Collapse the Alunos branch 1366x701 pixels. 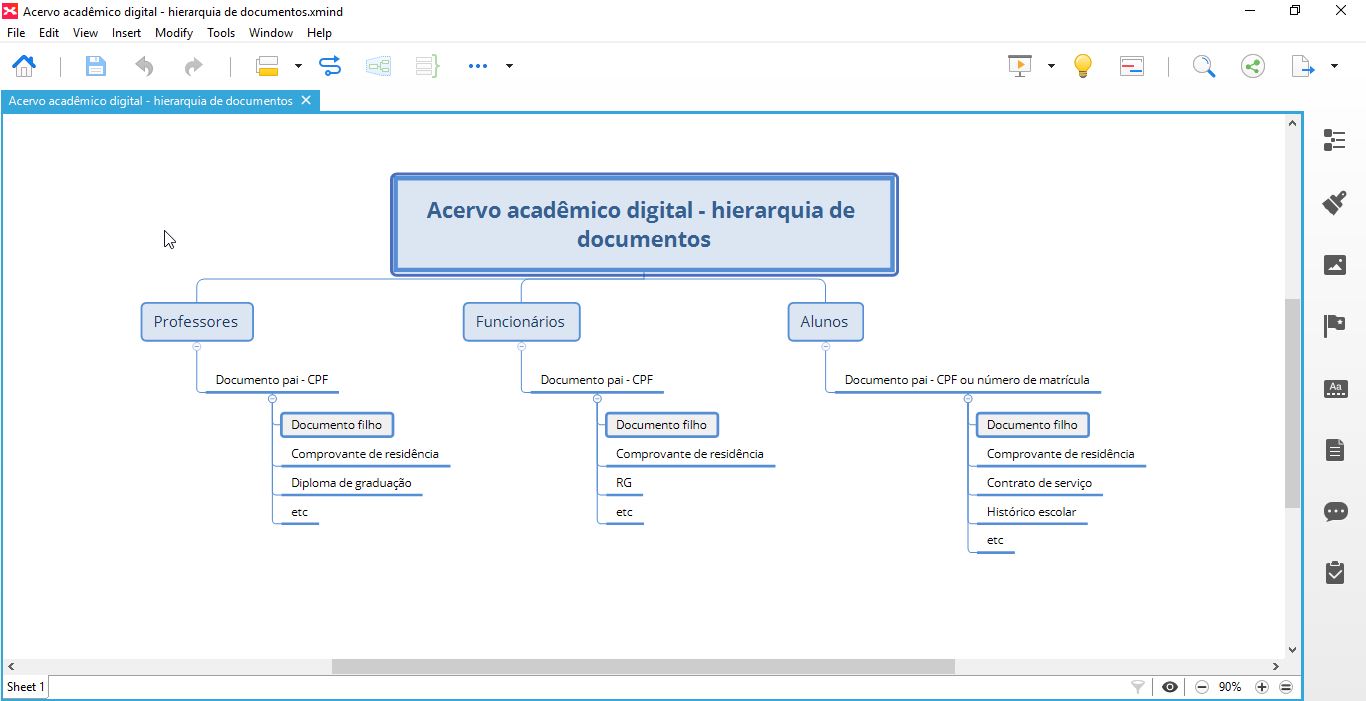coord(825,345)
